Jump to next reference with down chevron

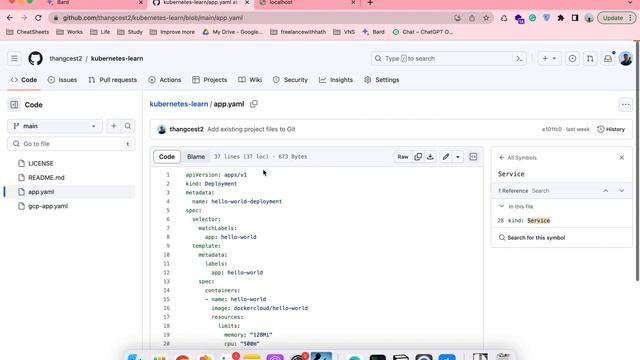621,191
